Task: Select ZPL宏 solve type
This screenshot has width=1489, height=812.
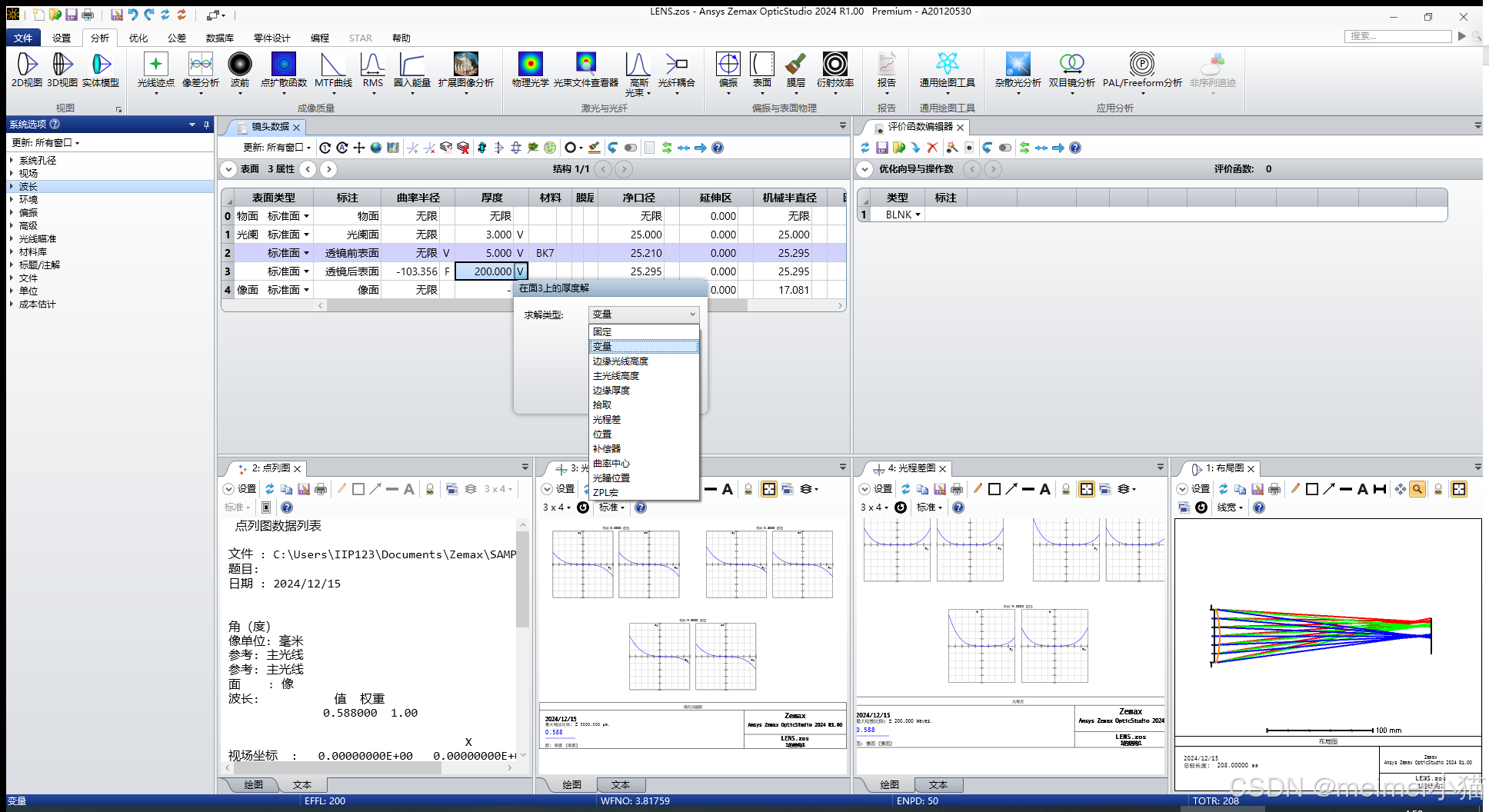Action: (644, 492)
